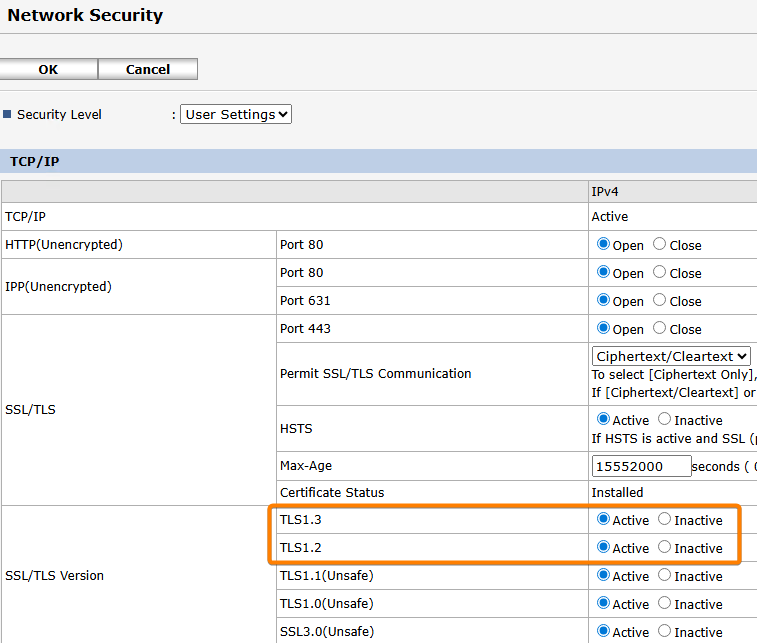Expand the Permit SSL/TLS Communication dropdown
The image size is (757, 643).
point(671,356)
